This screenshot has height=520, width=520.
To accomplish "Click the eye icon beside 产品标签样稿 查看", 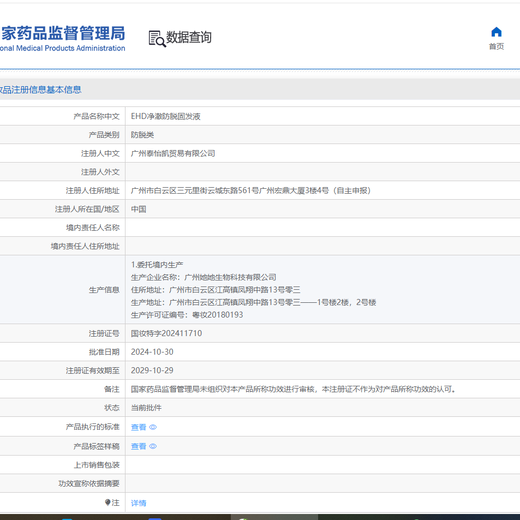I will (153, 446).
